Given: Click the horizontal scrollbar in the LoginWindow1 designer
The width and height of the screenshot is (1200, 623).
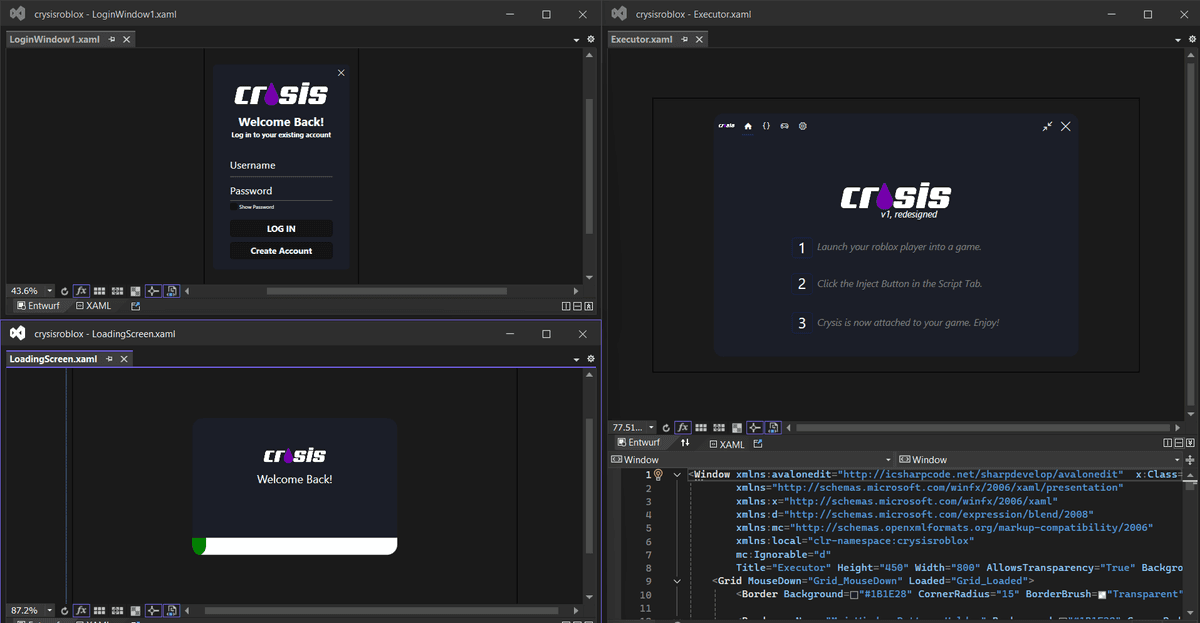Looking at the screenshot, I should point(388,291).
